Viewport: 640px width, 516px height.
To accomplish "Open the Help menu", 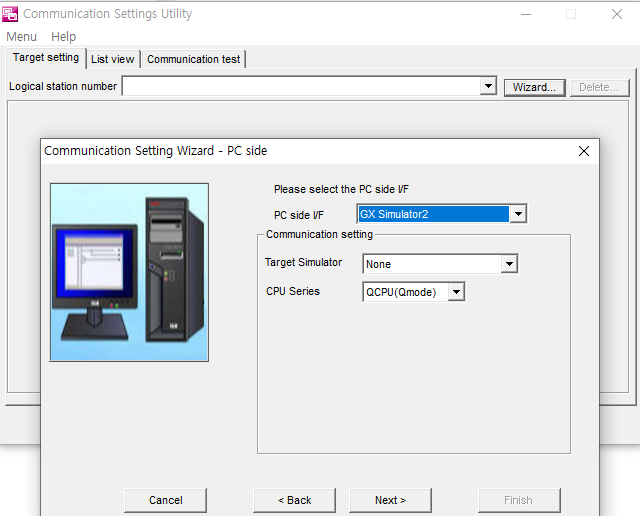I will [63, 37].
